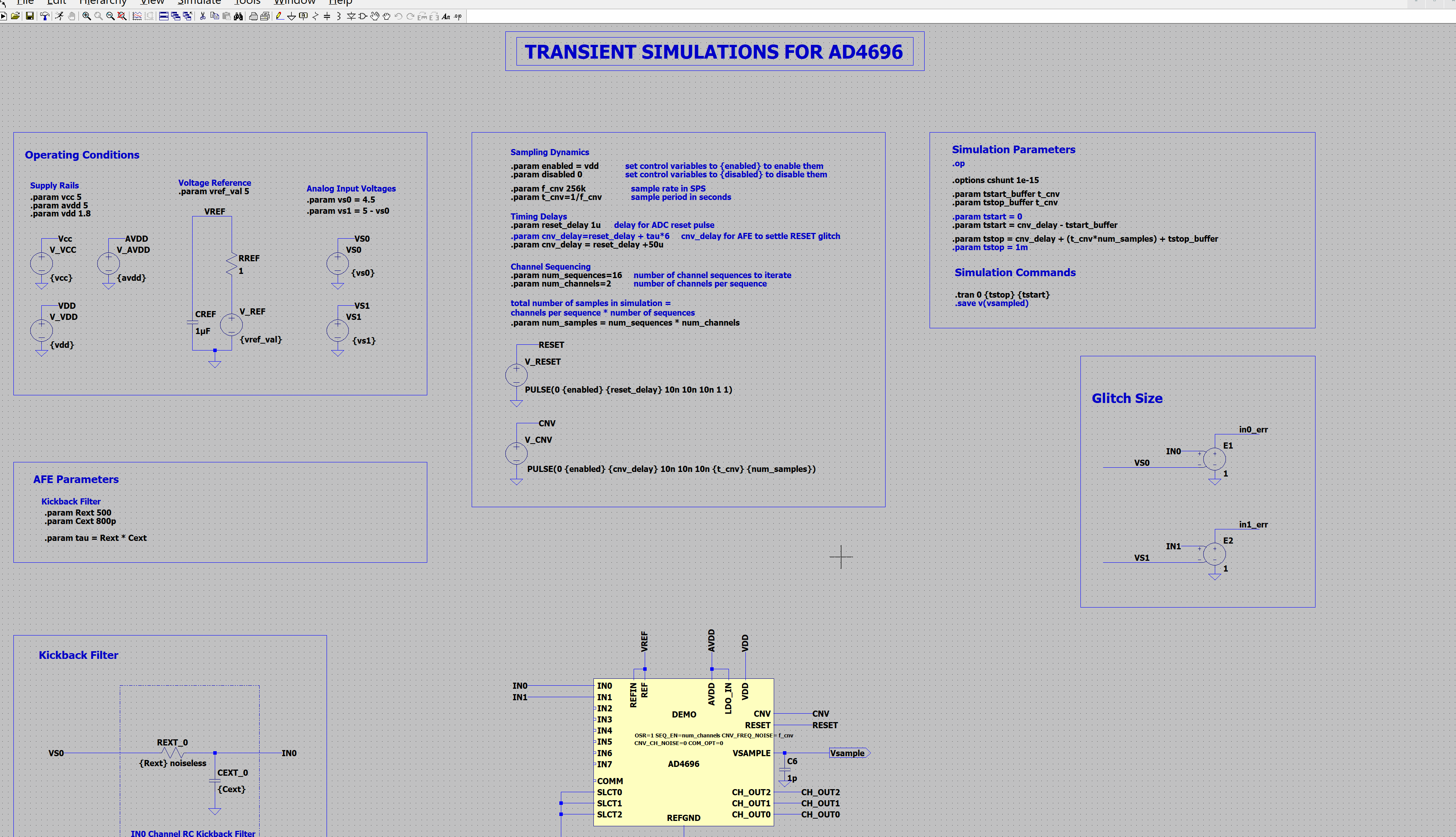Screen dimensions: 1456x837
Task: Select the Capacitor placement tool
Action: tap(327, 16)
